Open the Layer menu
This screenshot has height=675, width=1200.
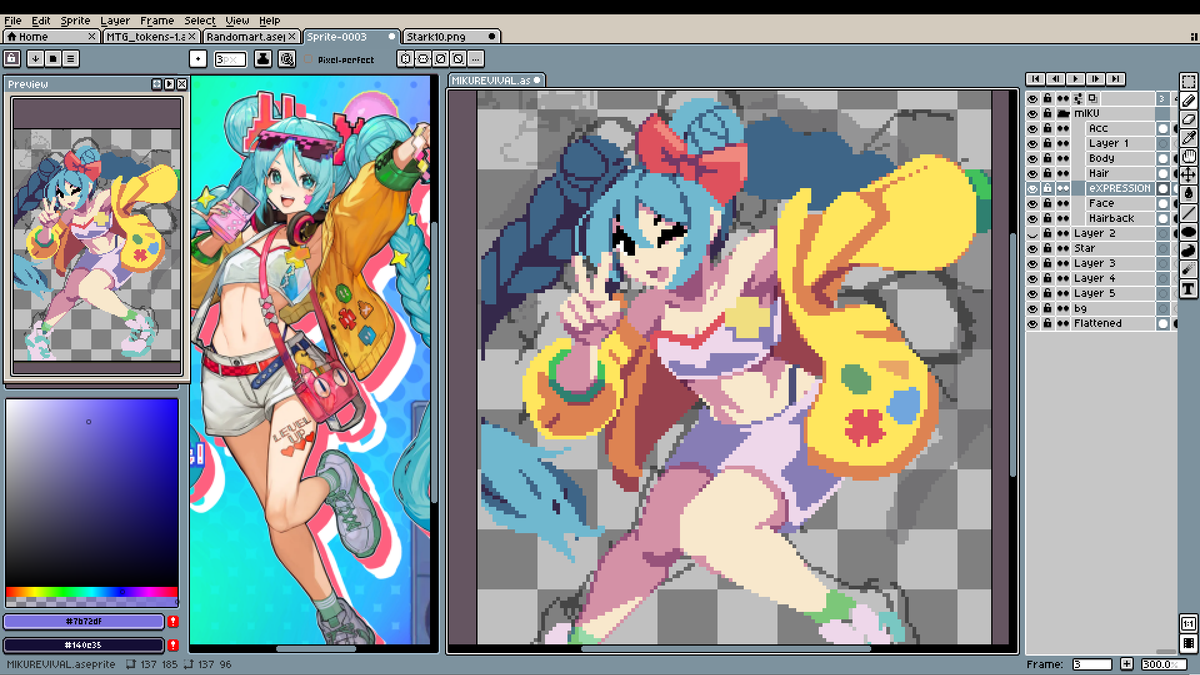115,20
